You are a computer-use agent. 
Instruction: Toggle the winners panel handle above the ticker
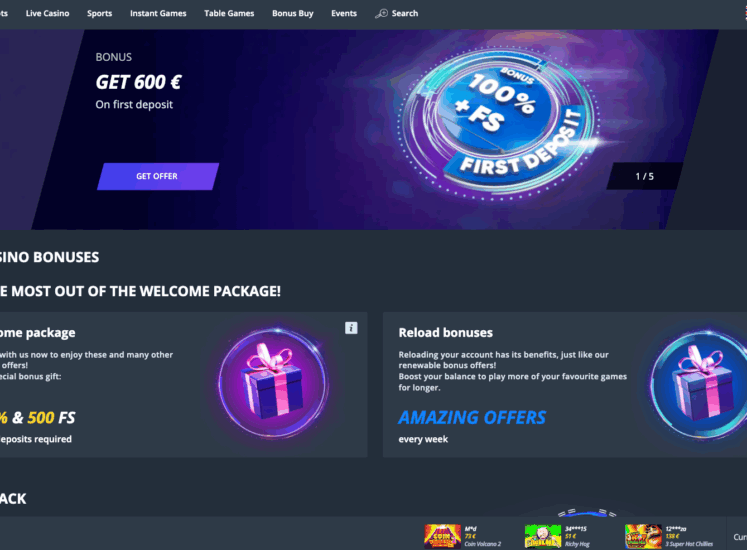[x=587, y=513]
